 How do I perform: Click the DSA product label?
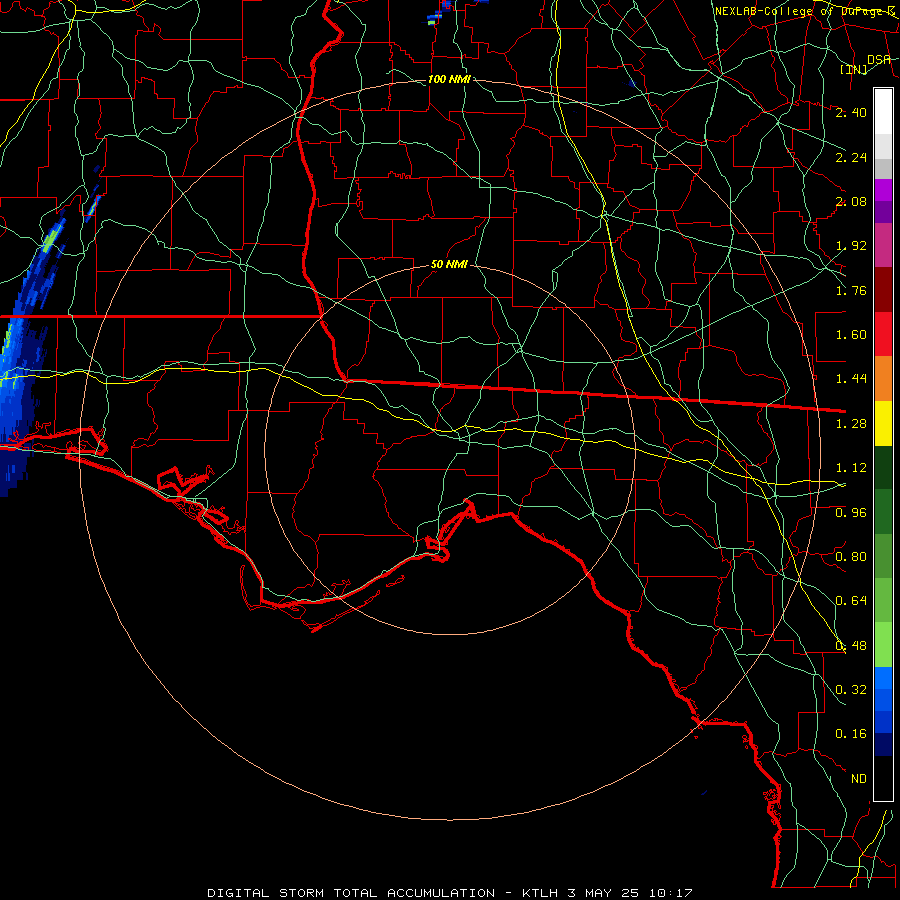(878, 60)
